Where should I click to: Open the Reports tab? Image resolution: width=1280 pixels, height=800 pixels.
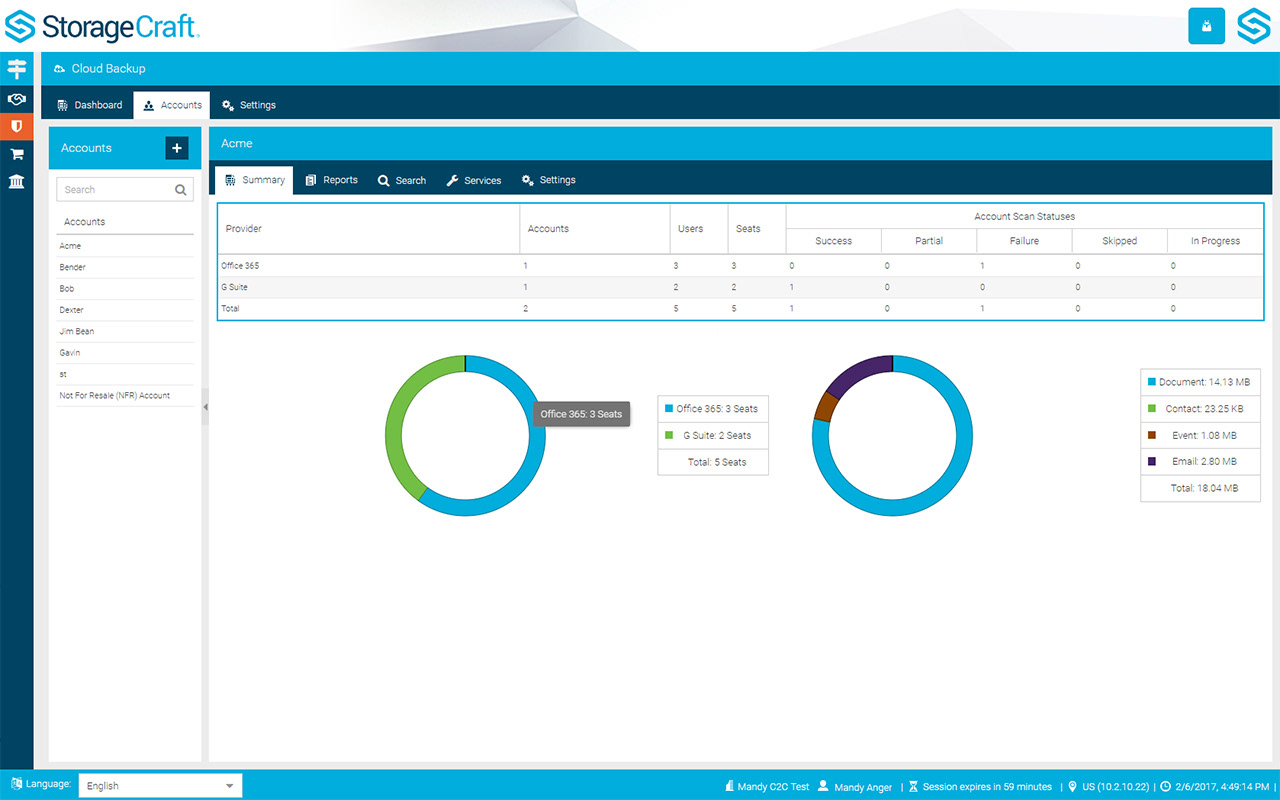pos(332,180)
